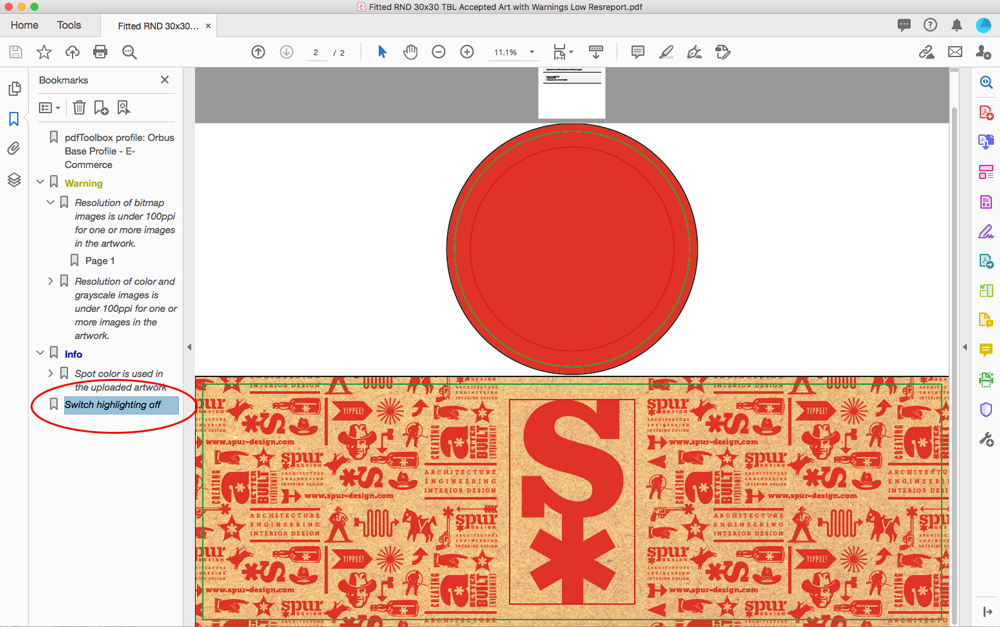Open the page fit options dropdown
This screenshot has width=1000, height=627.
[563, 52]
